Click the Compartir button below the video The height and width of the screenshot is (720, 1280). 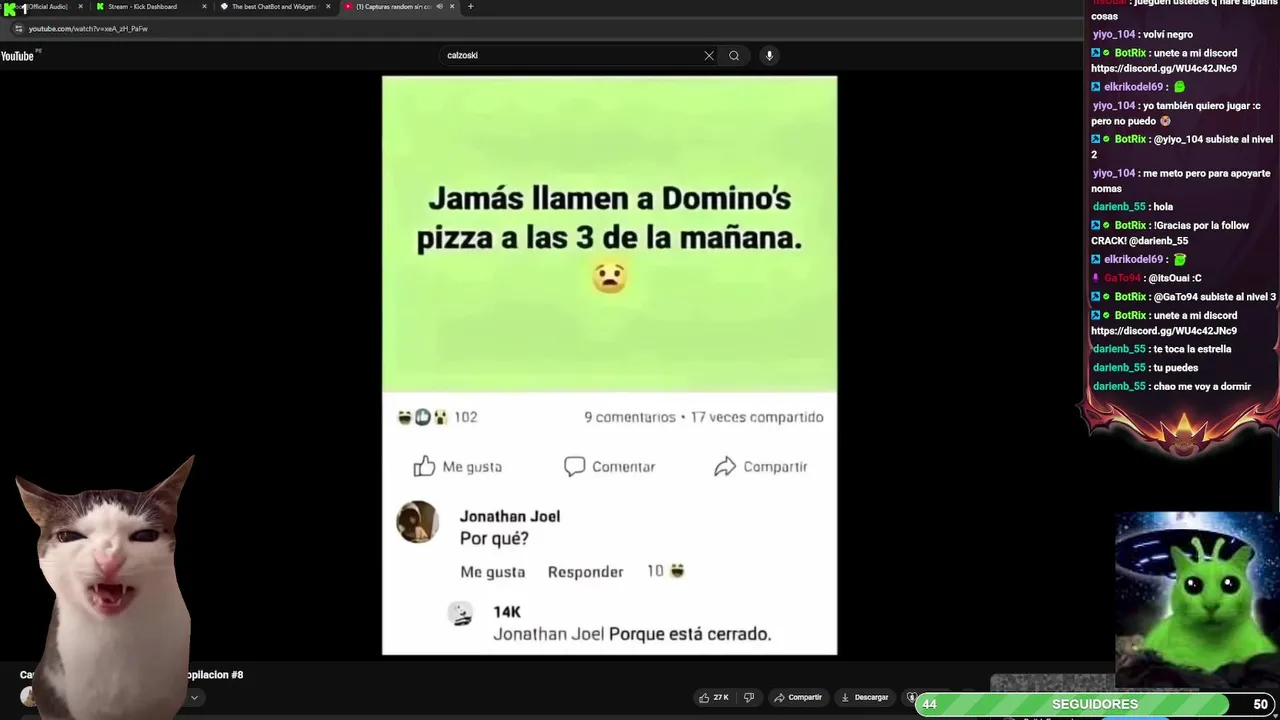pyautogui.click(x=798, y=697)
